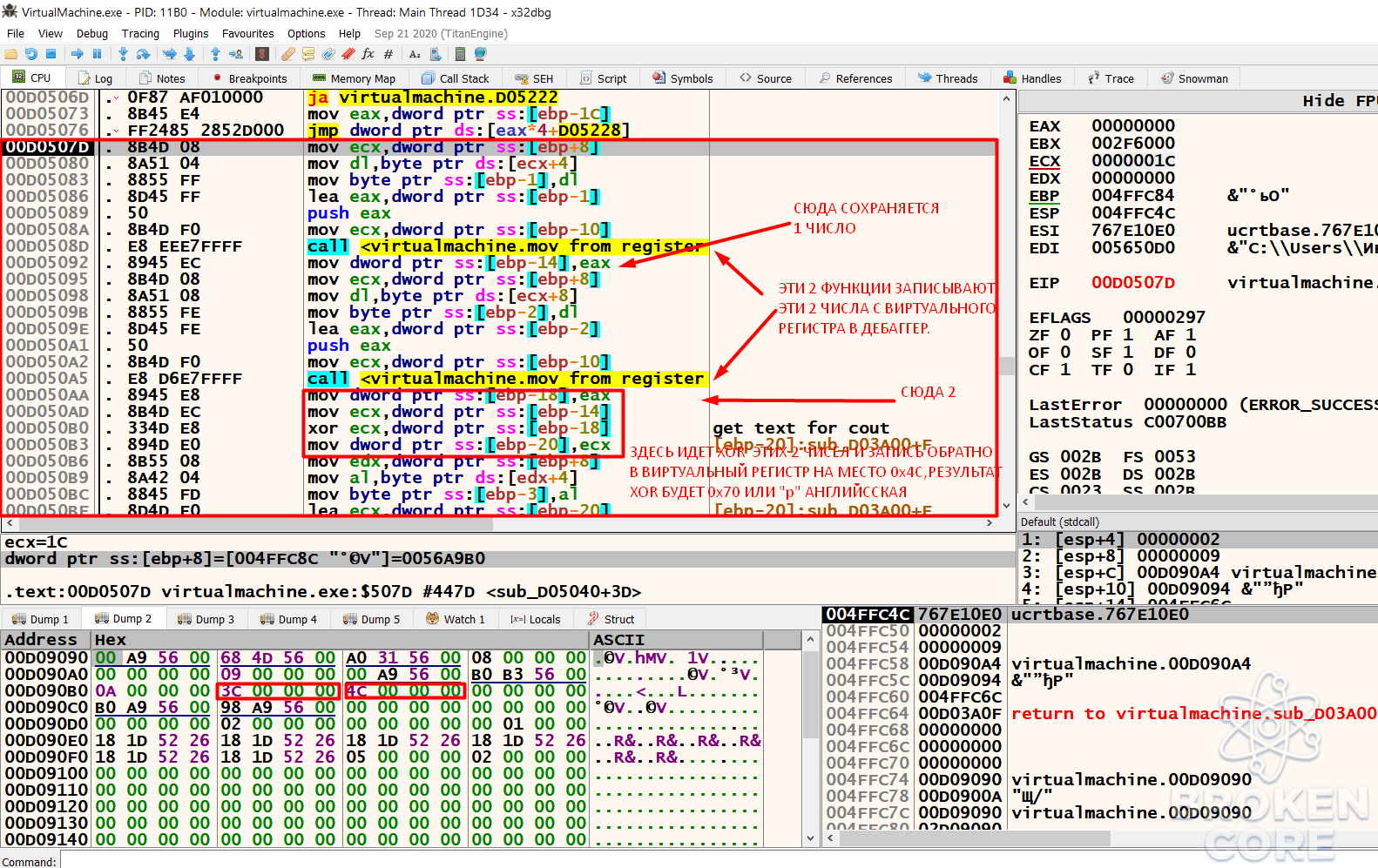The width and height of the screenshot is (1378, 868).
Task: Open the Call Stack tab
Action: (456, 78)
